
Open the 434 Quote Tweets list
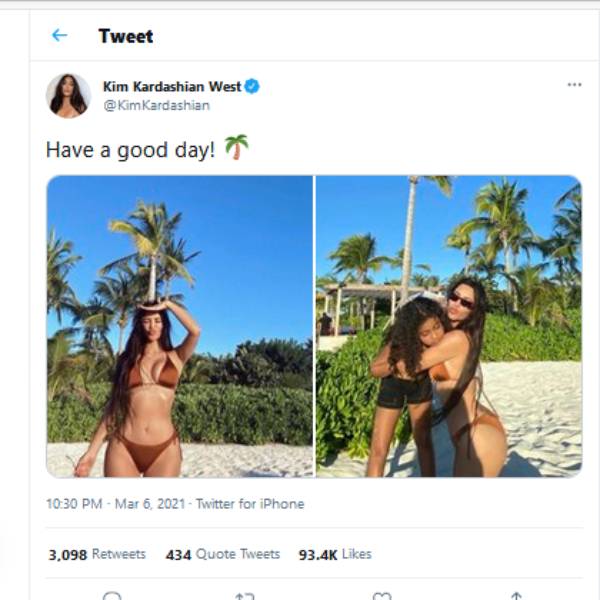(x=223, y=554)
